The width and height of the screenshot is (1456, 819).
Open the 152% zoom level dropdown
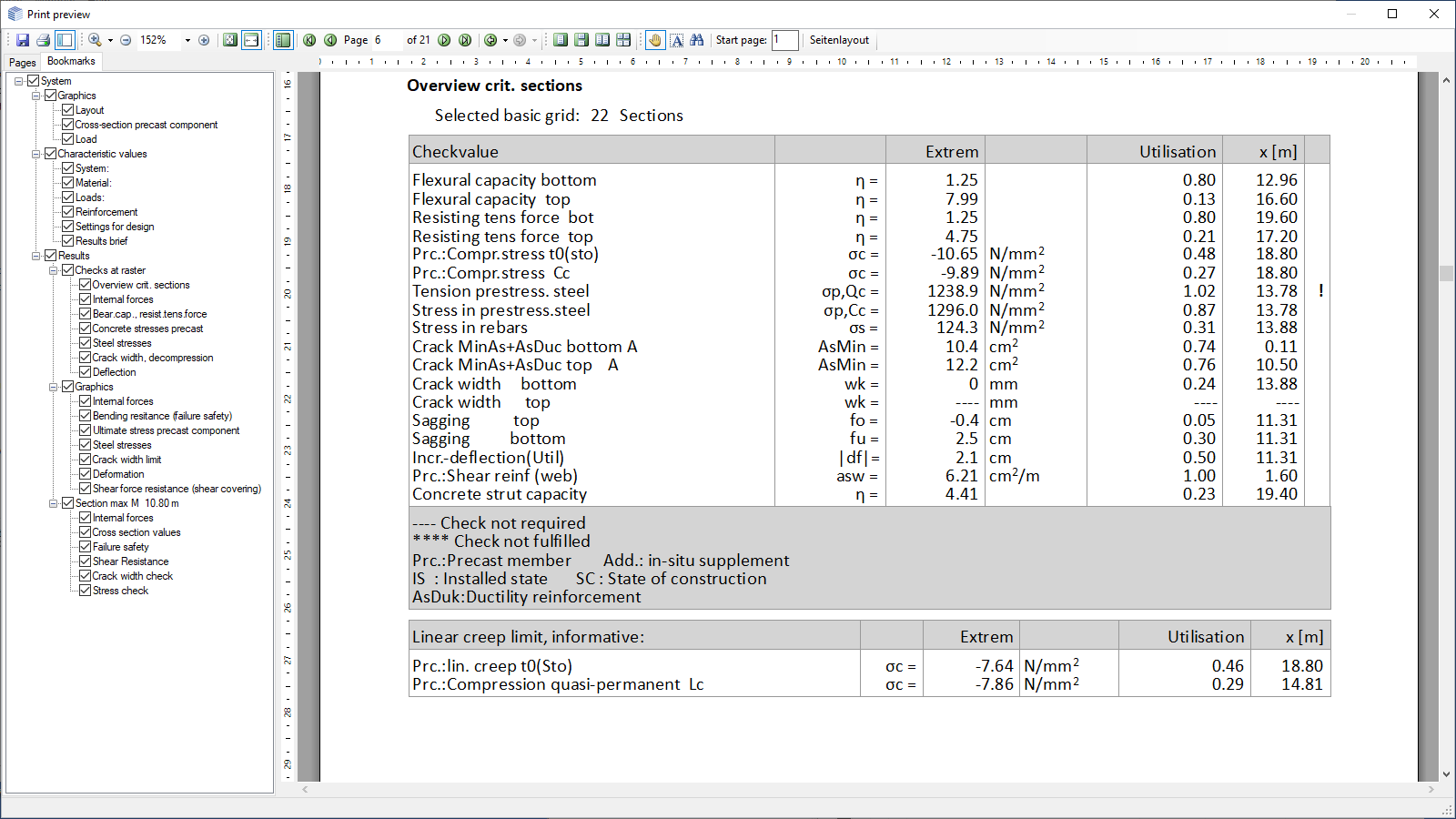click(187, 40)
